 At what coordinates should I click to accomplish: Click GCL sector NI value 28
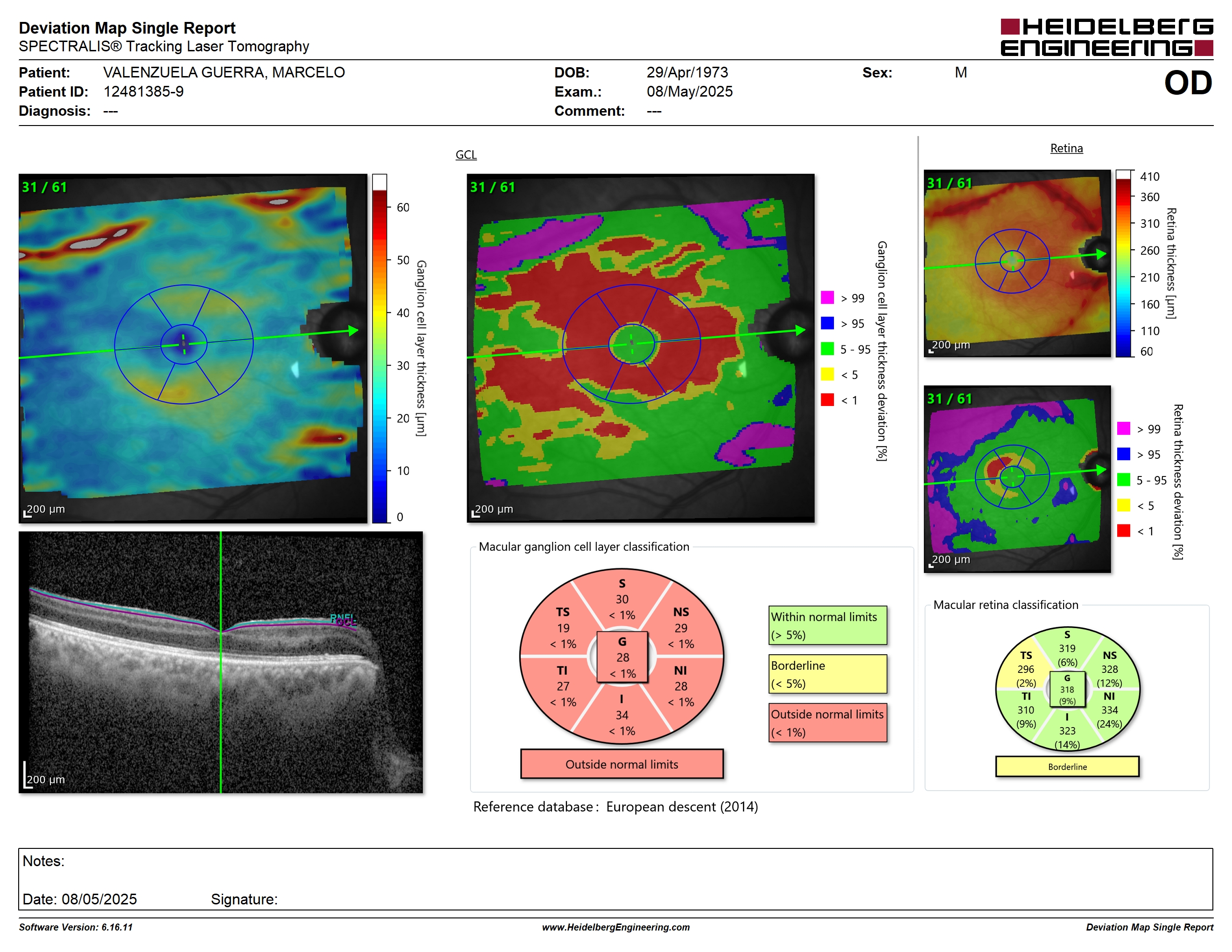point(681,686)
